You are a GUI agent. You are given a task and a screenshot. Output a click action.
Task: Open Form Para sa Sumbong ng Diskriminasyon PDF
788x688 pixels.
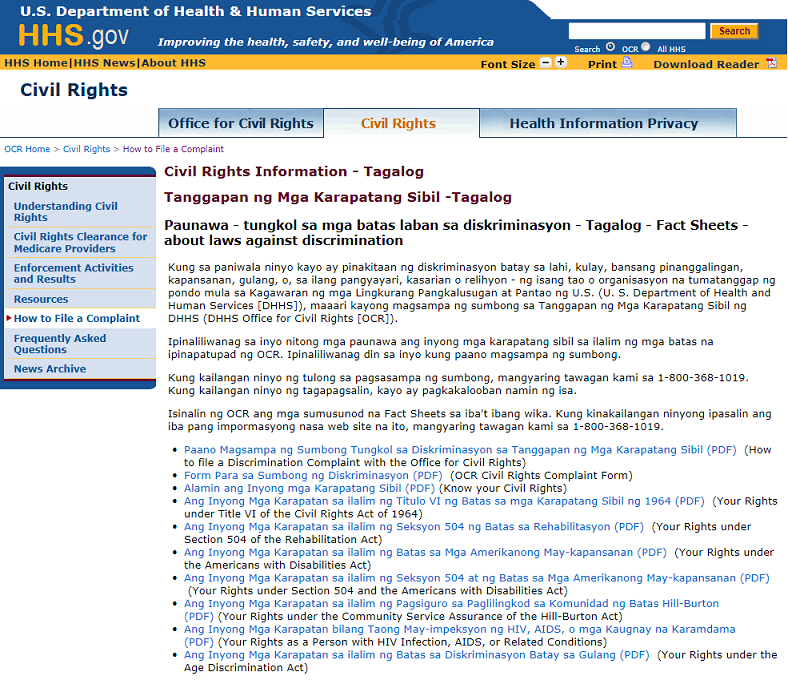click(x=313, y=475)
